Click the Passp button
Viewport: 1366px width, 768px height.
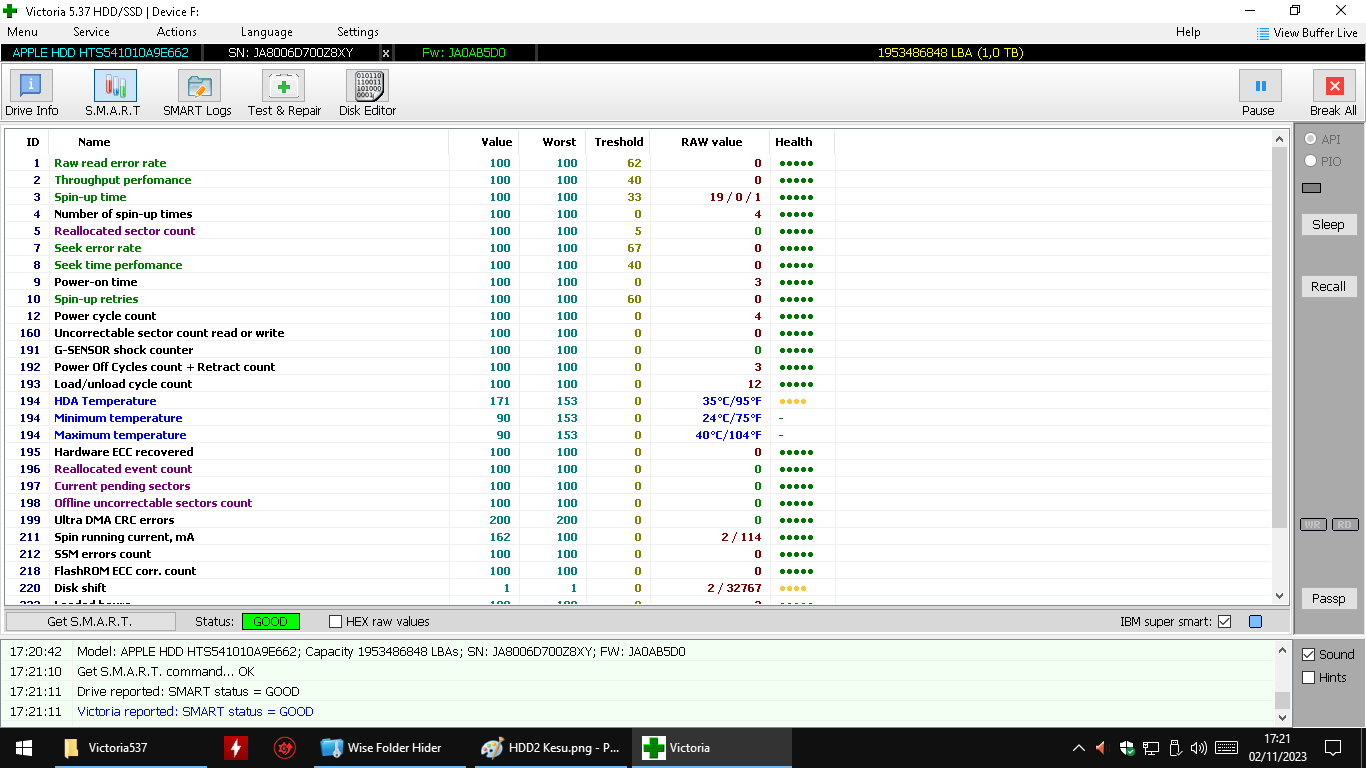[x=1328, y=598]
